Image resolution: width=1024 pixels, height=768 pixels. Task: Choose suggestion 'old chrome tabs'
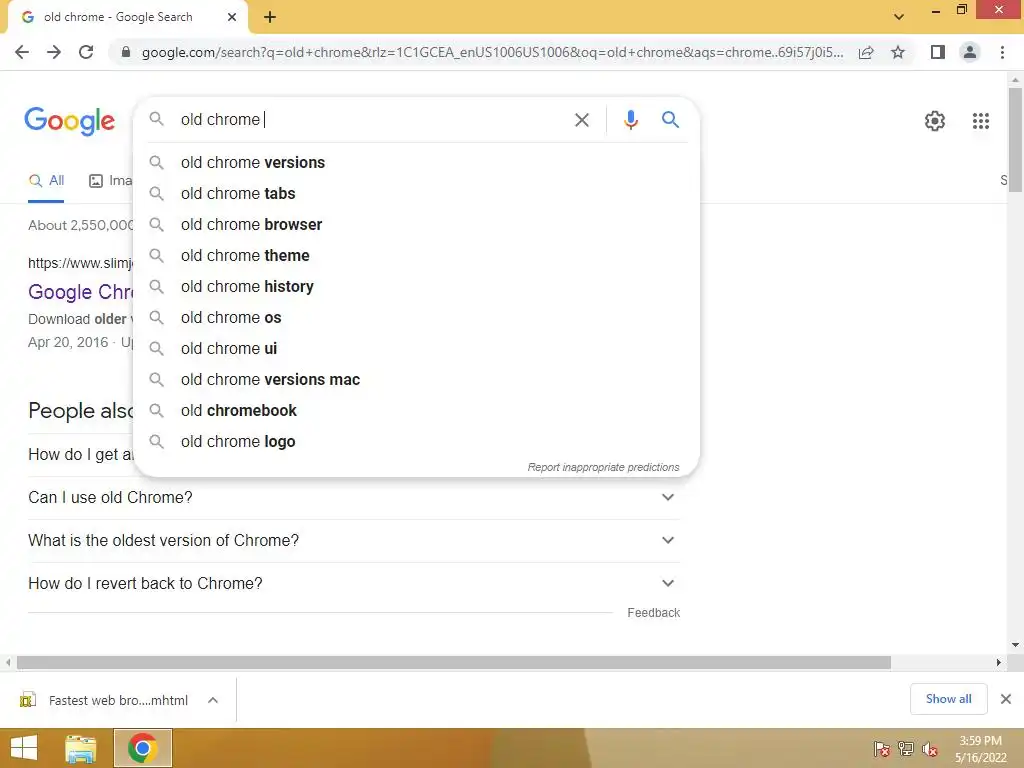click(x=416, y=193)
